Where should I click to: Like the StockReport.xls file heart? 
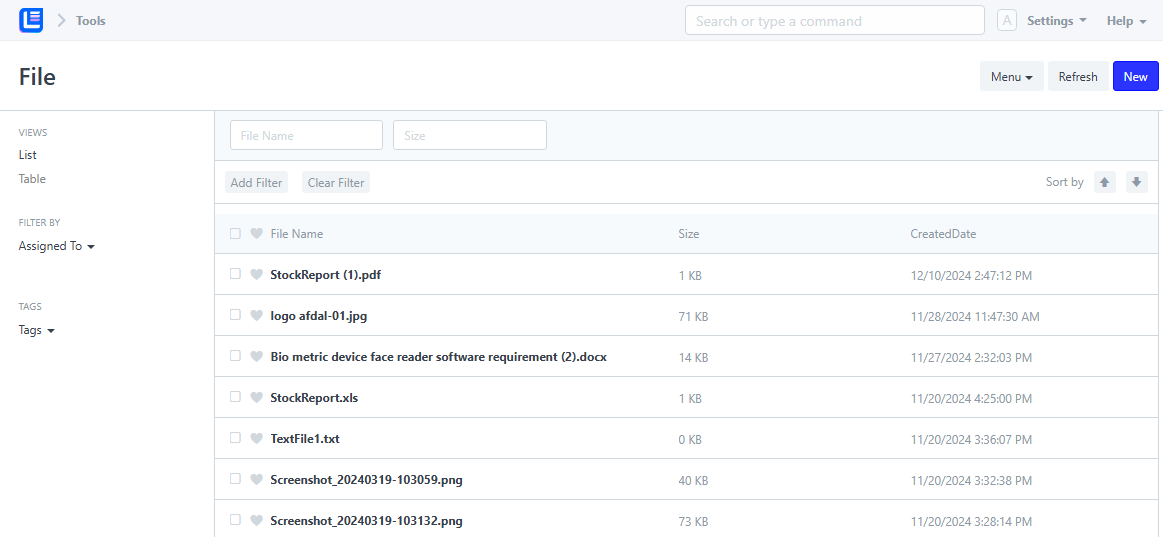point(257,398)
